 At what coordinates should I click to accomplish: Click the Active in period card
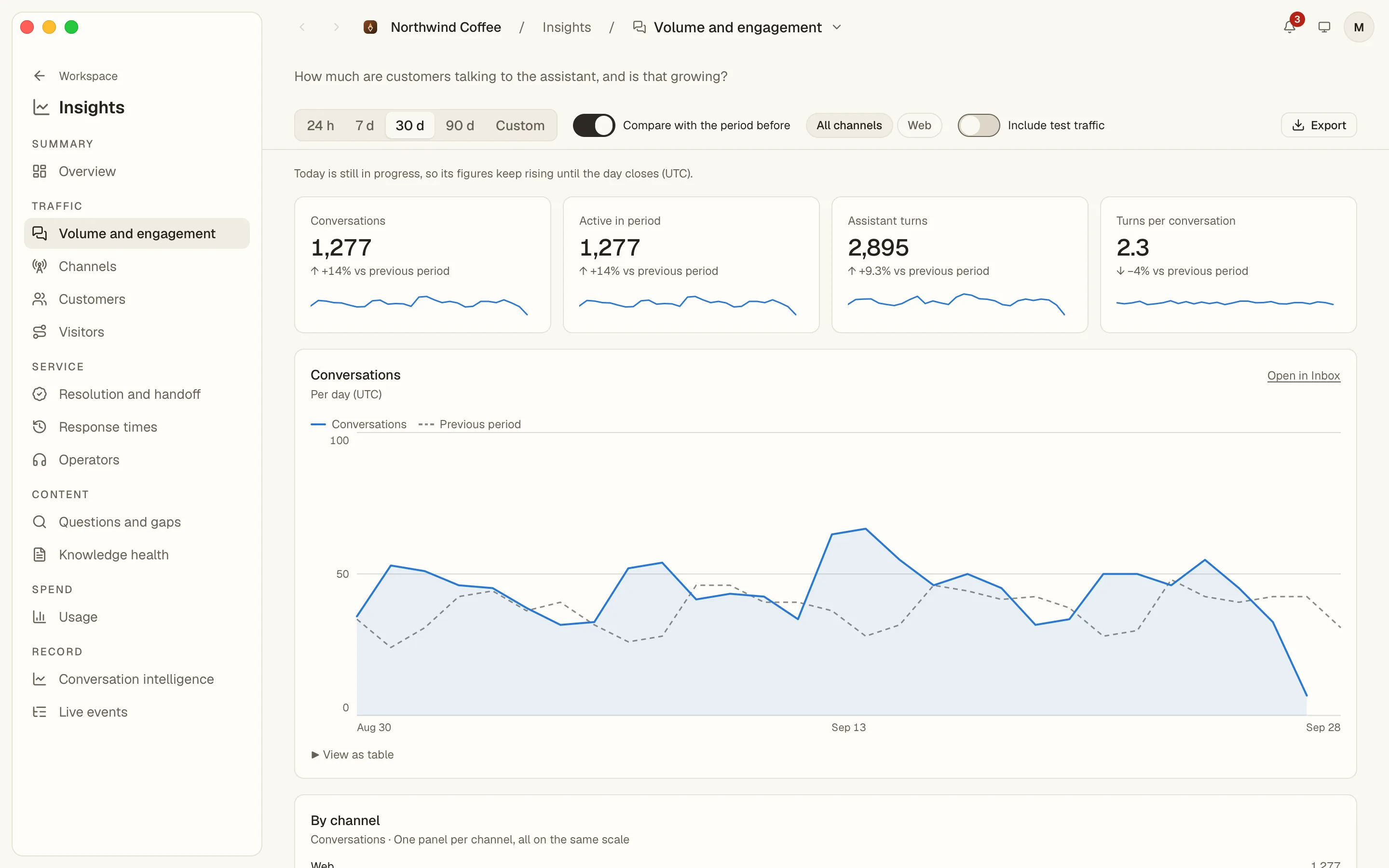click(691, 265)
